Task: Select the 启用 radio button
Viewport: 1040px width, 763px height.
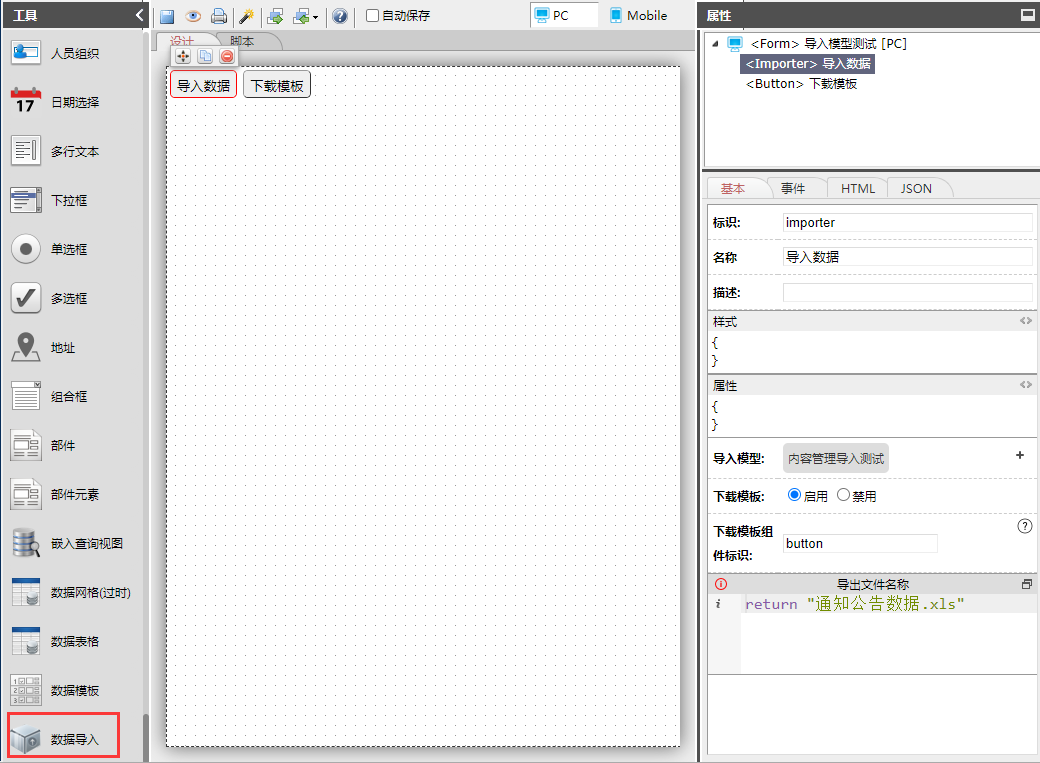Action: coord(795,495)
